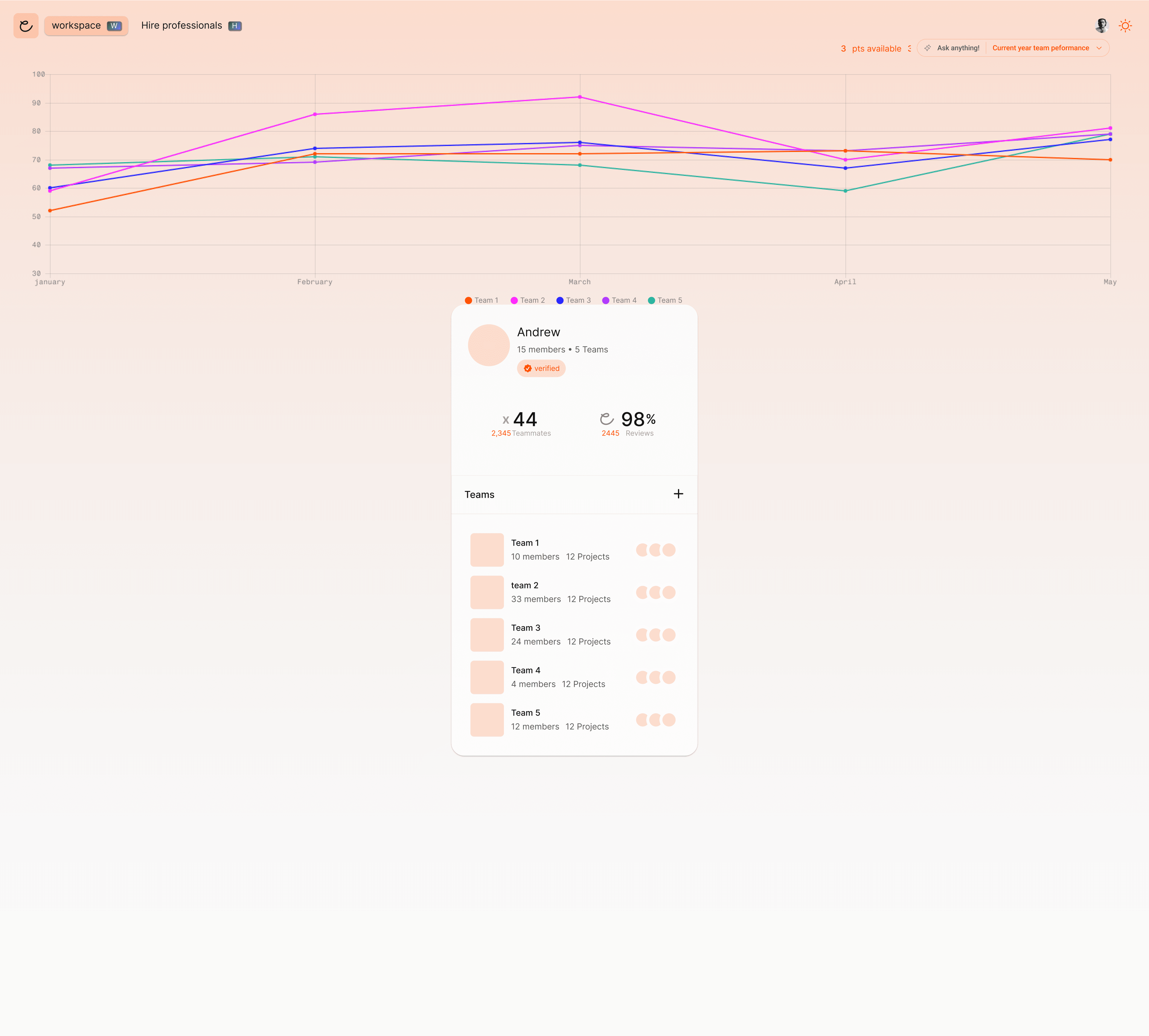This screenshot has width=1149, height=1036.
Task: Click the 'Team 3' name in list
Action: click(x=525, y=628)
